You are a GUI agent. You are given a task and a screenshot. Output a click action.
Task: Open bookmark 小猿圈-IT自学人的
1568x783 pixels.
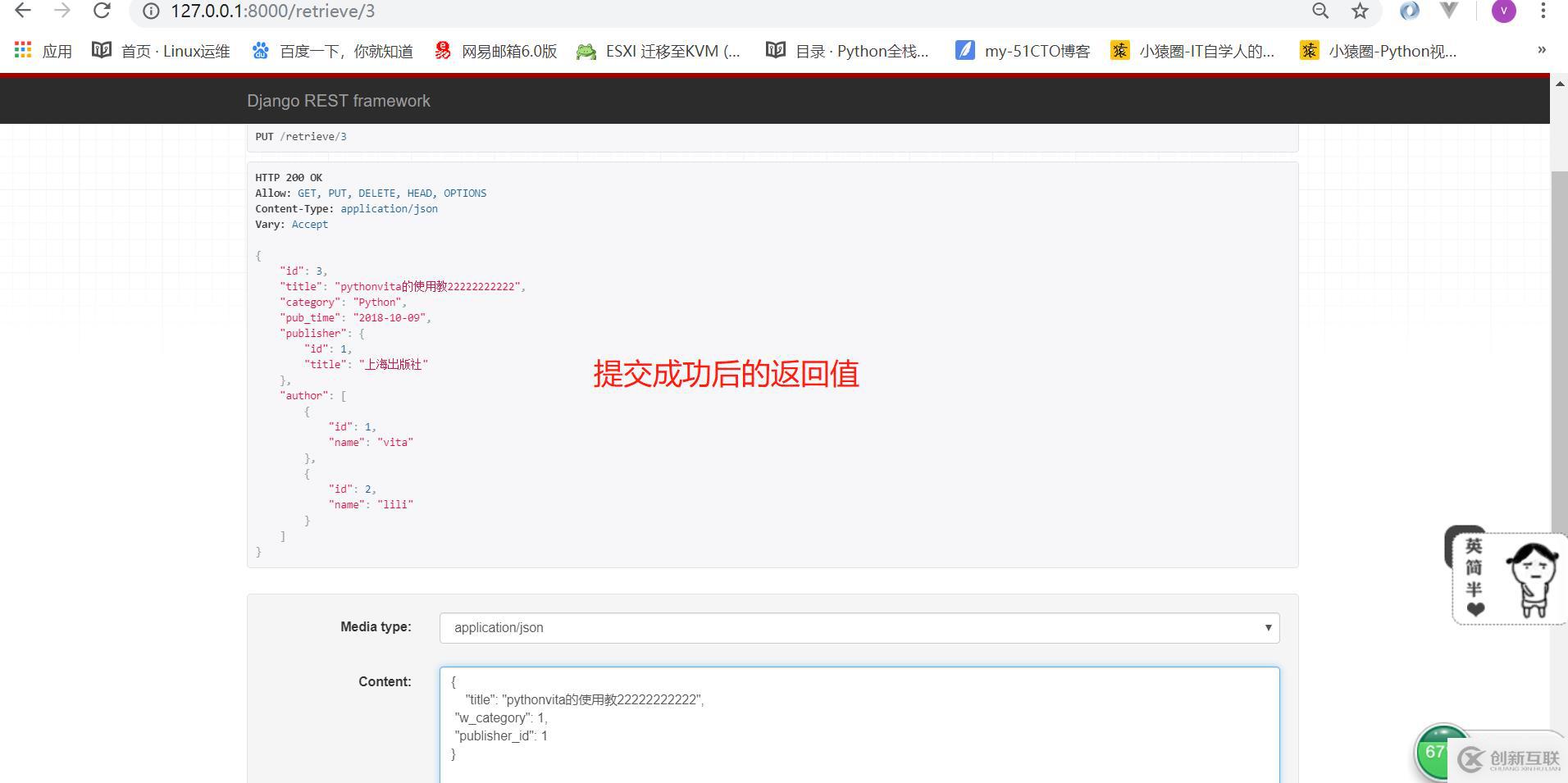pos(1192,51)
